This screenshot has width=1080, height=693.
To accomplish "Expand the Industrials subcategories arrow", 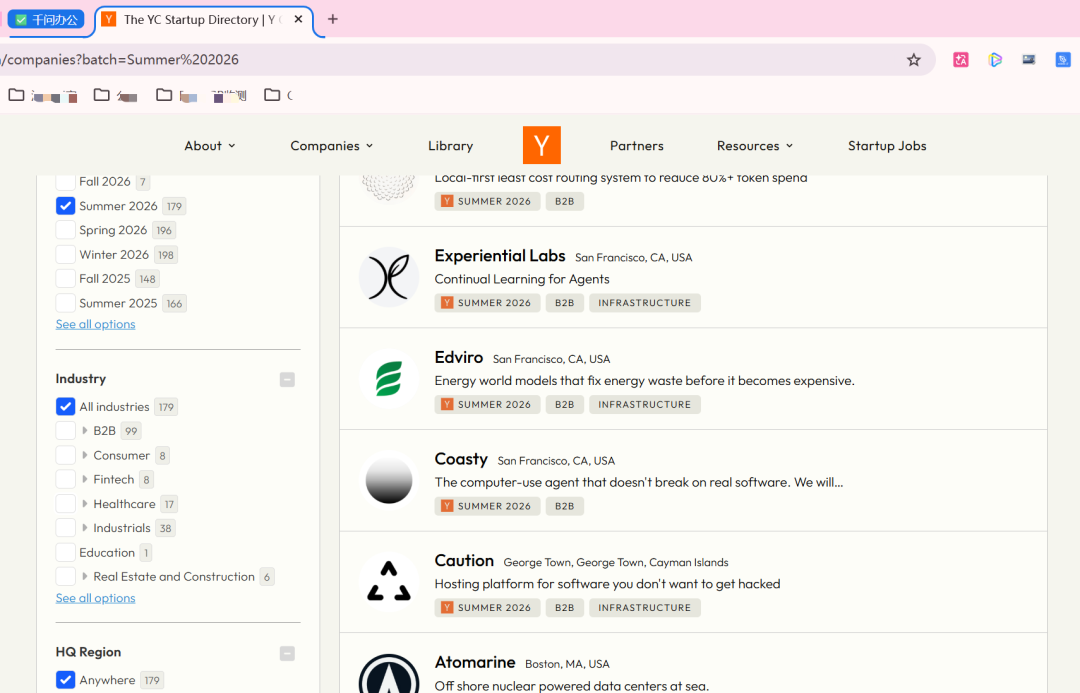I will 85,528.
